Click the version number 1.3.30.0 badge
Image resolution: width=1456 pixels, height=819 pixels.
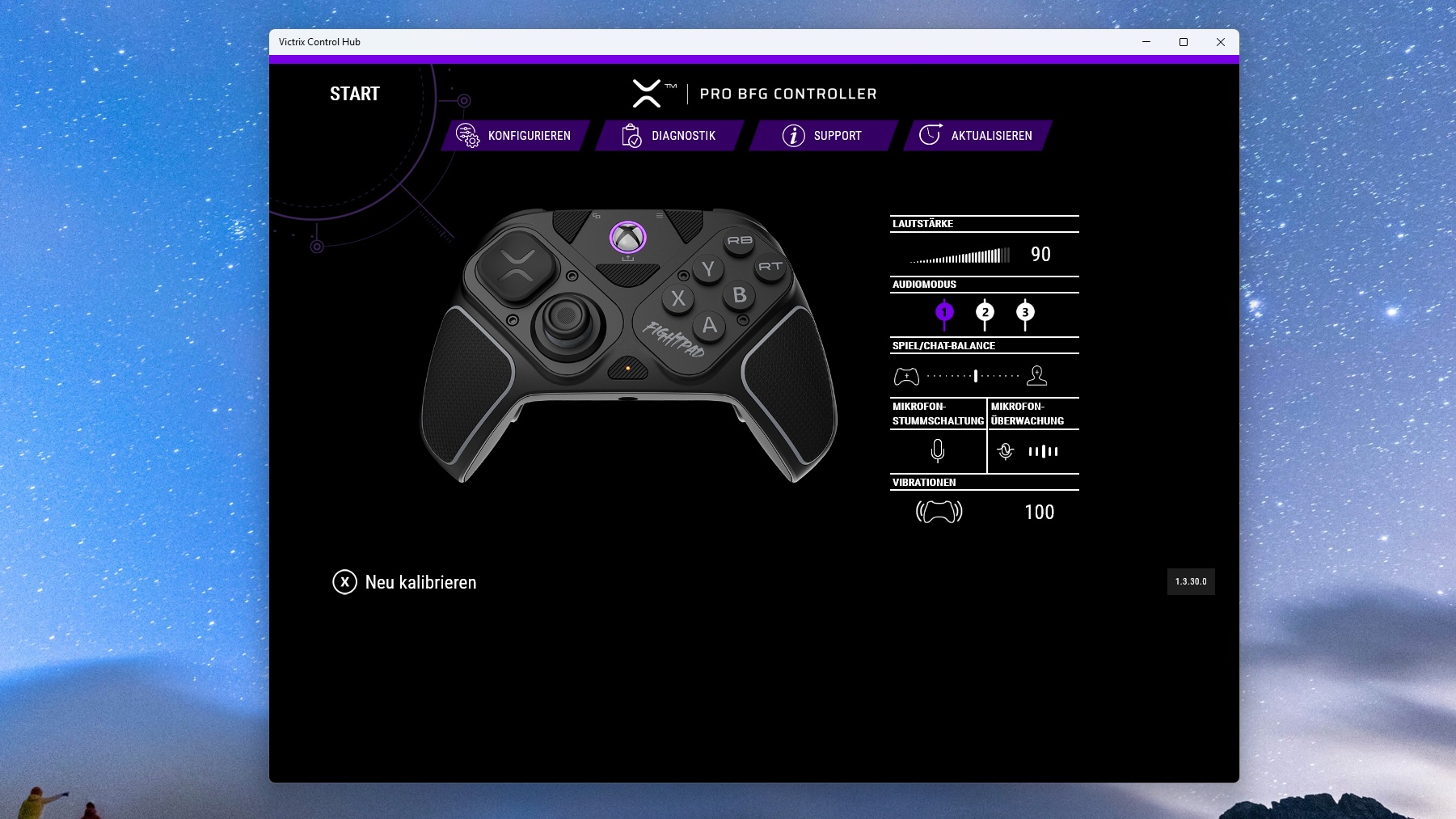(1191, 582)
